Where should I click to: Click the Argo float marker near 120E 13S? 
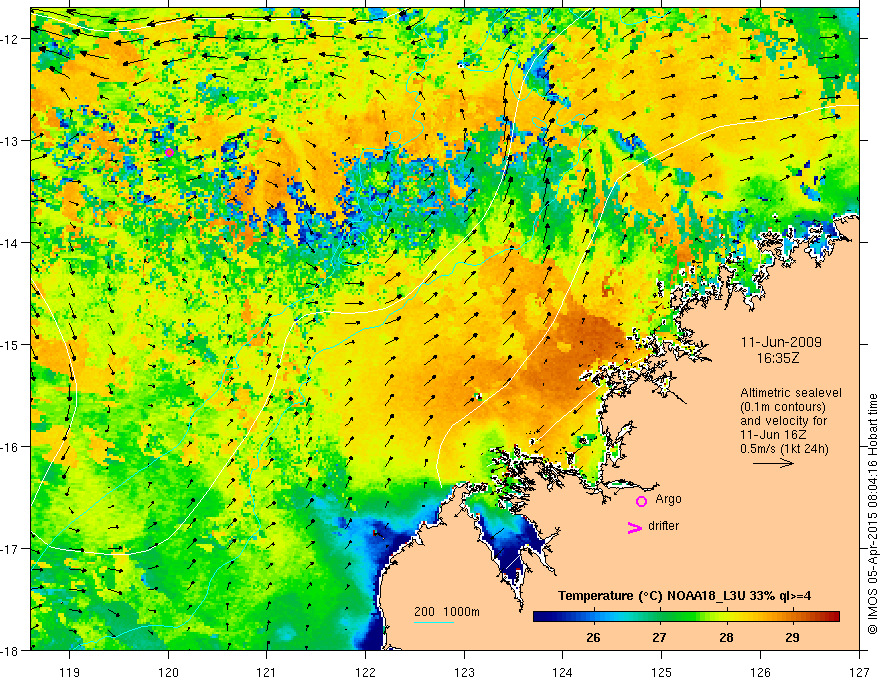coord(169,152)
